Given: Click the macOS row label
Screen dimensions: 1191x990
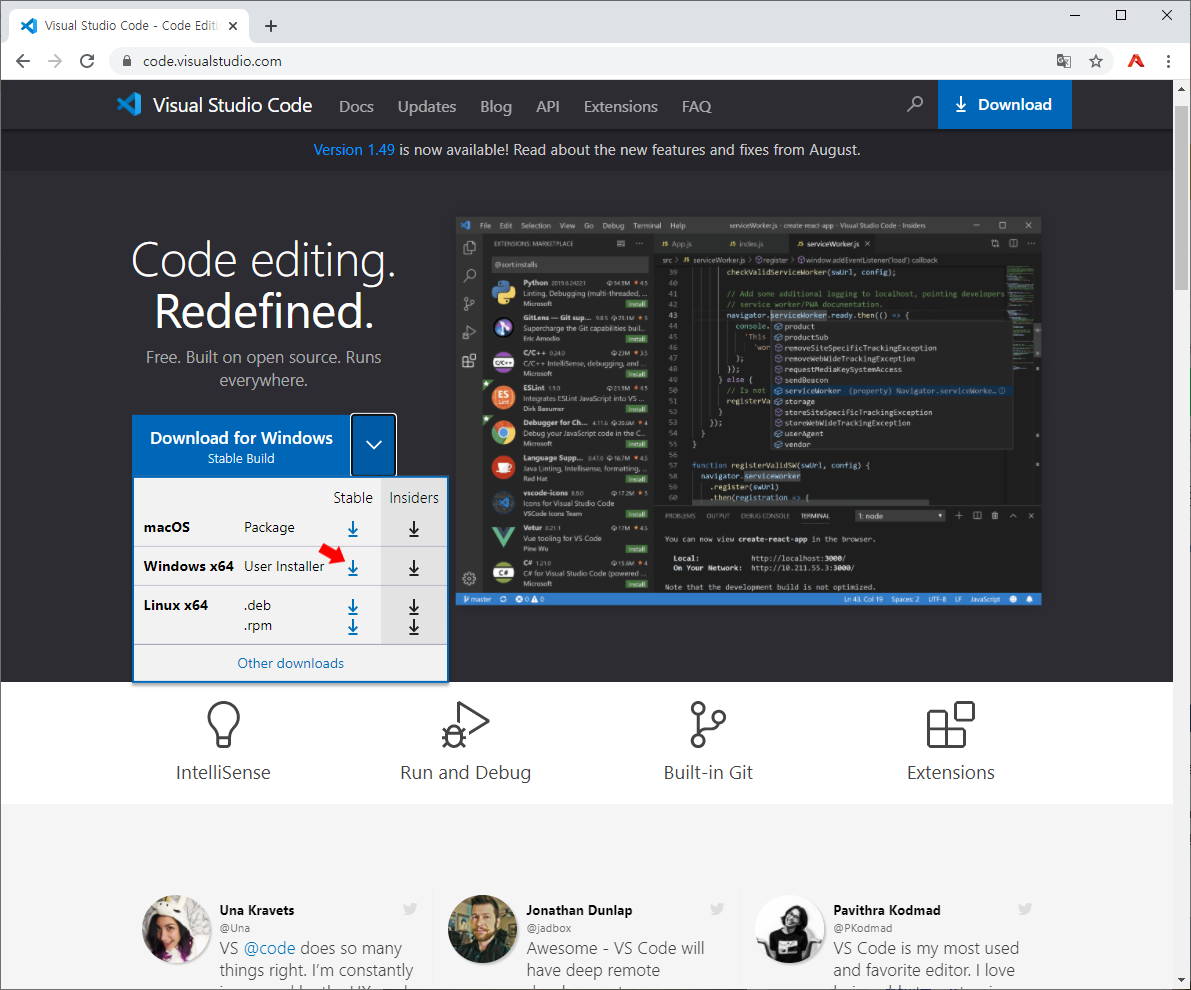Looking at the screenshot, I should click(167, 527).
